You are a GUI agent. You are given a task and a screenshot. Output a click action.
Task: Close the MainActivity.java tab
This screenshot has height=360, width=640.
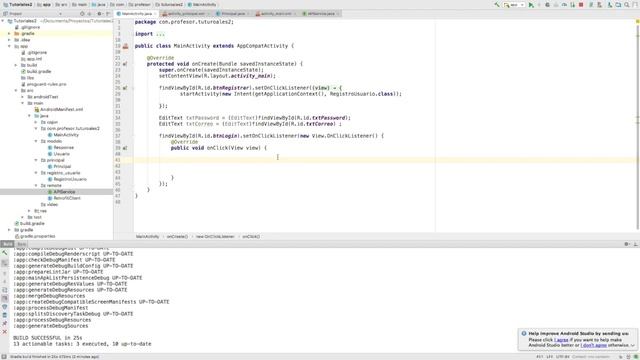155,13
